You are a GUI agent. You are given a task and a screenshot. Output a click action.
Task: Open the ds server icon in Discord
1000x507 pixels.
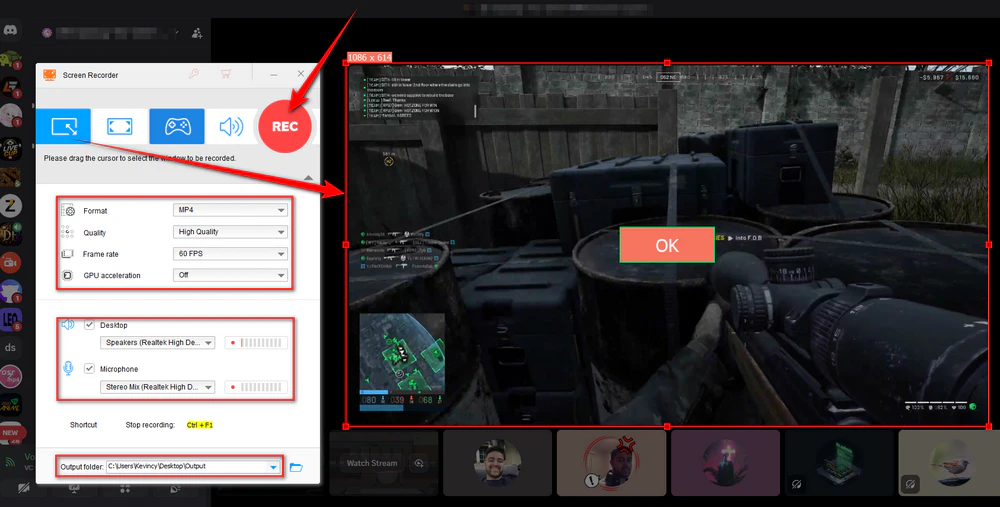11,348
